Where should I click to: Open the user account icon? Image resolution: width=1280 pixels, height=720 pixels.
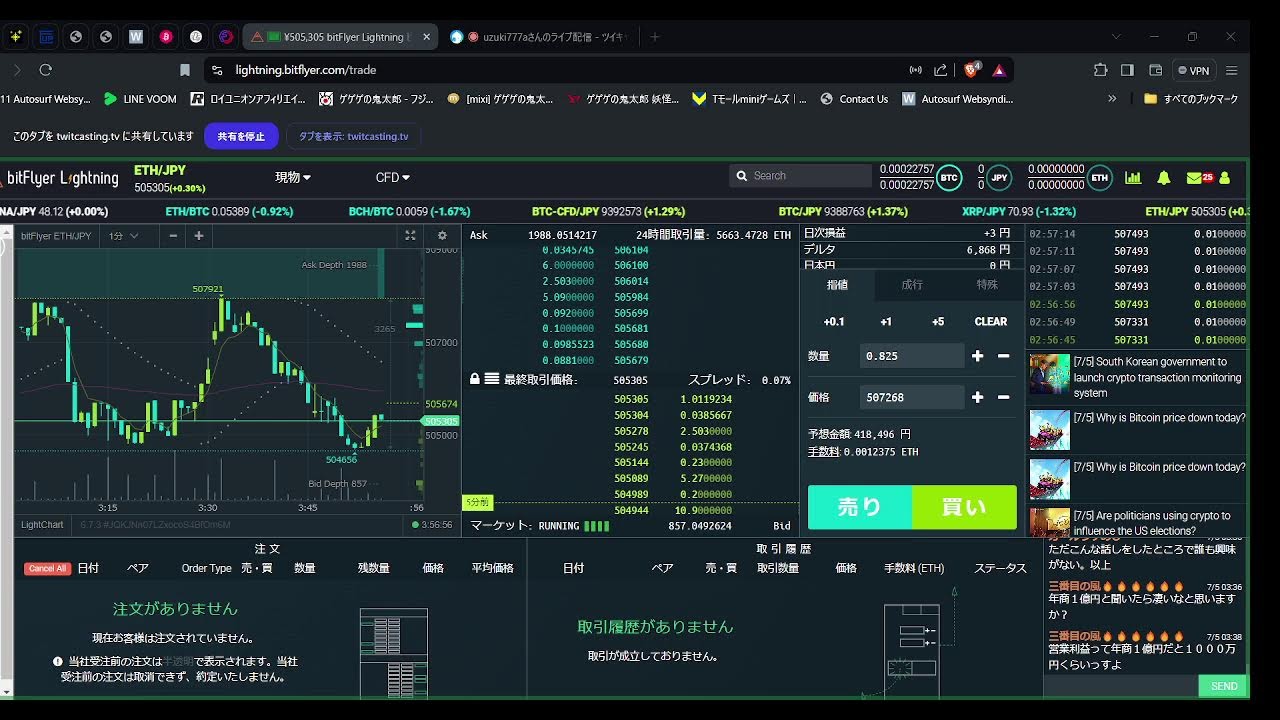coord(1225,178)
